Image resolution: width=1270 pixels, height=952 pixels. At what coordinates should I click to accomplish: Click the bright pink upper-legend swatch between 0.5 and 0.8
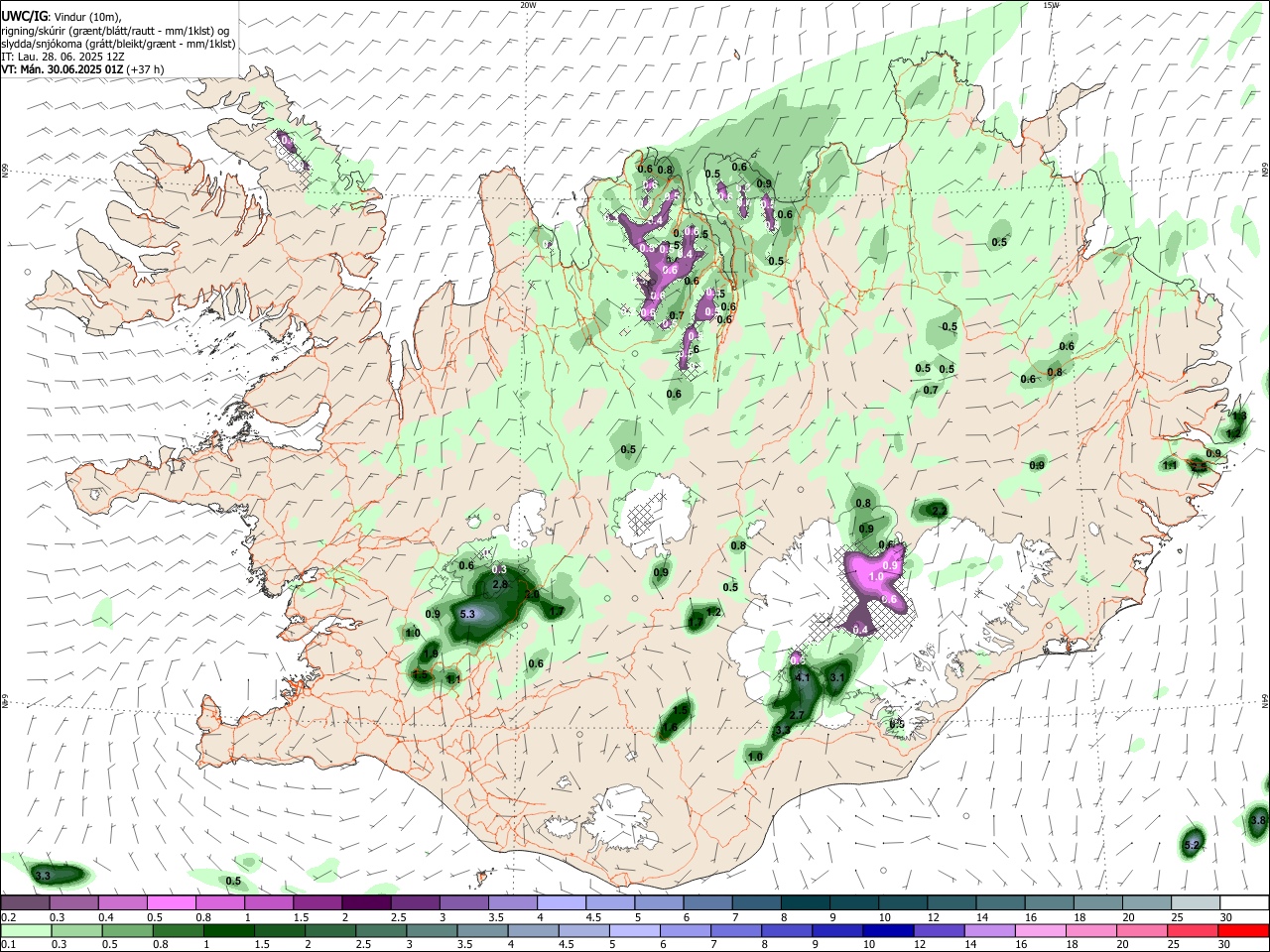[171, 902]
